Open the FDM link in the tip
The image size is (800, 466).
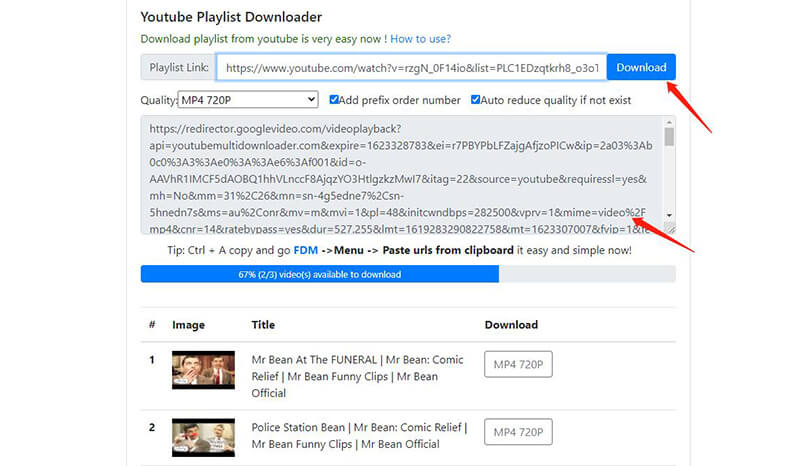click(306, 250)
